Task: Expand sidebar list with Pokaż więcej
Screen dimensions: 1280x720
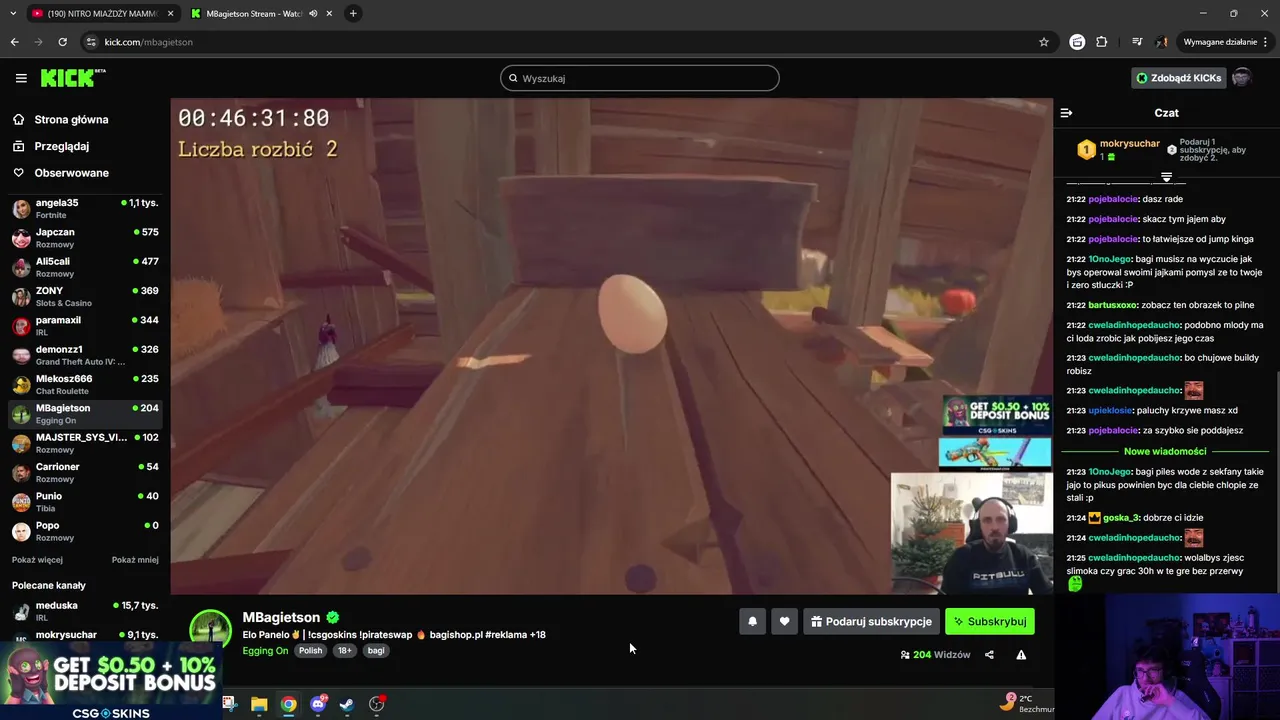Action: pos(37,560)
